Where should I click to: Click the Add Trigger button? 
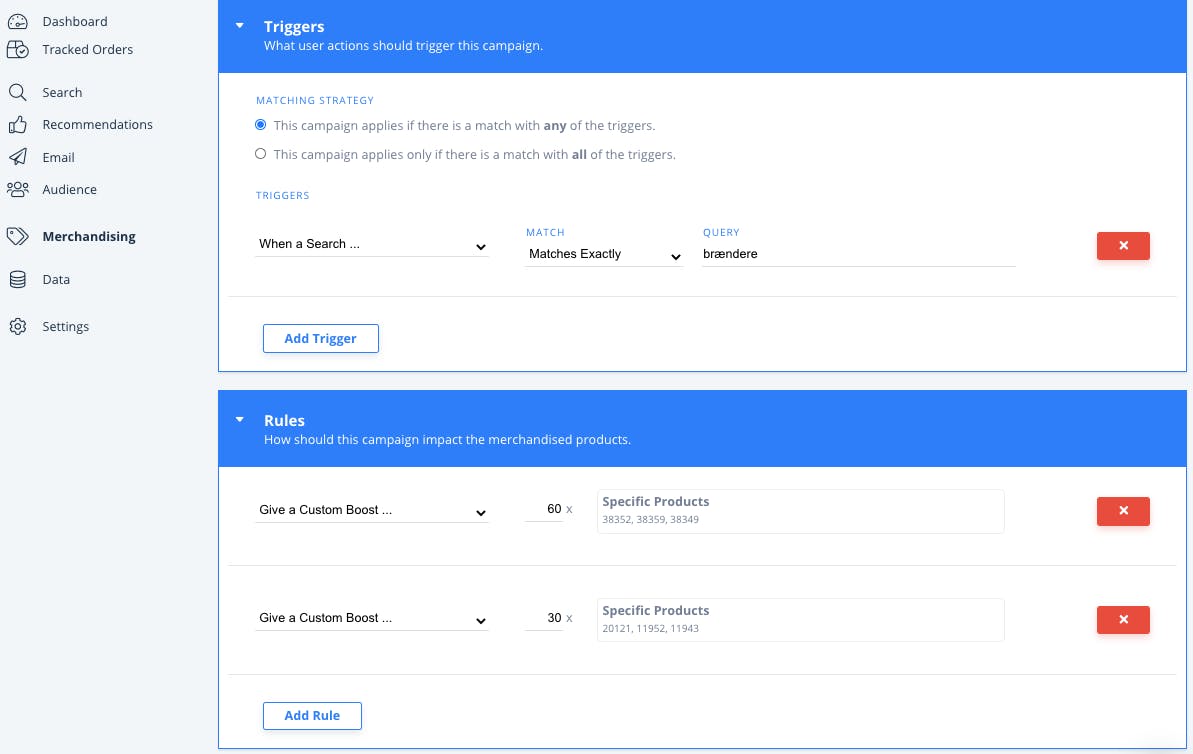tap(320, 339)
